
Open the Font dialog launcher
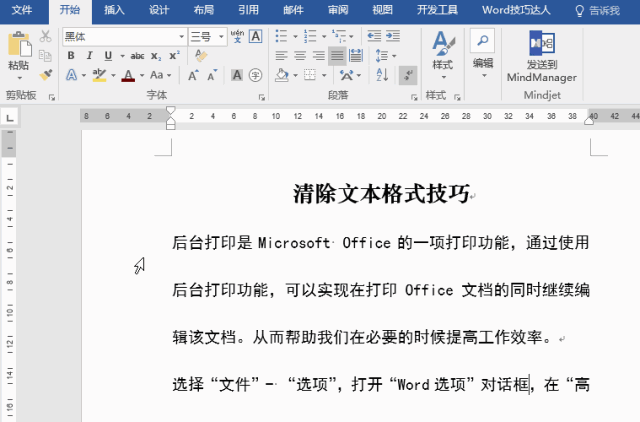[x=262, y=97]
